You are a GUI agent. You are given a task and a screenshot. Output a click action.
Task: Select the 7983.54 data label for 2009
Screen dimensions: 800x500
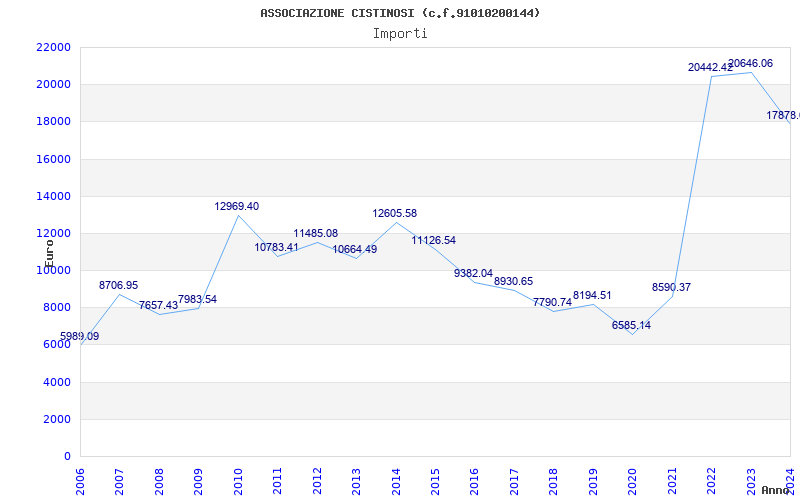click(x=197, y=300)
